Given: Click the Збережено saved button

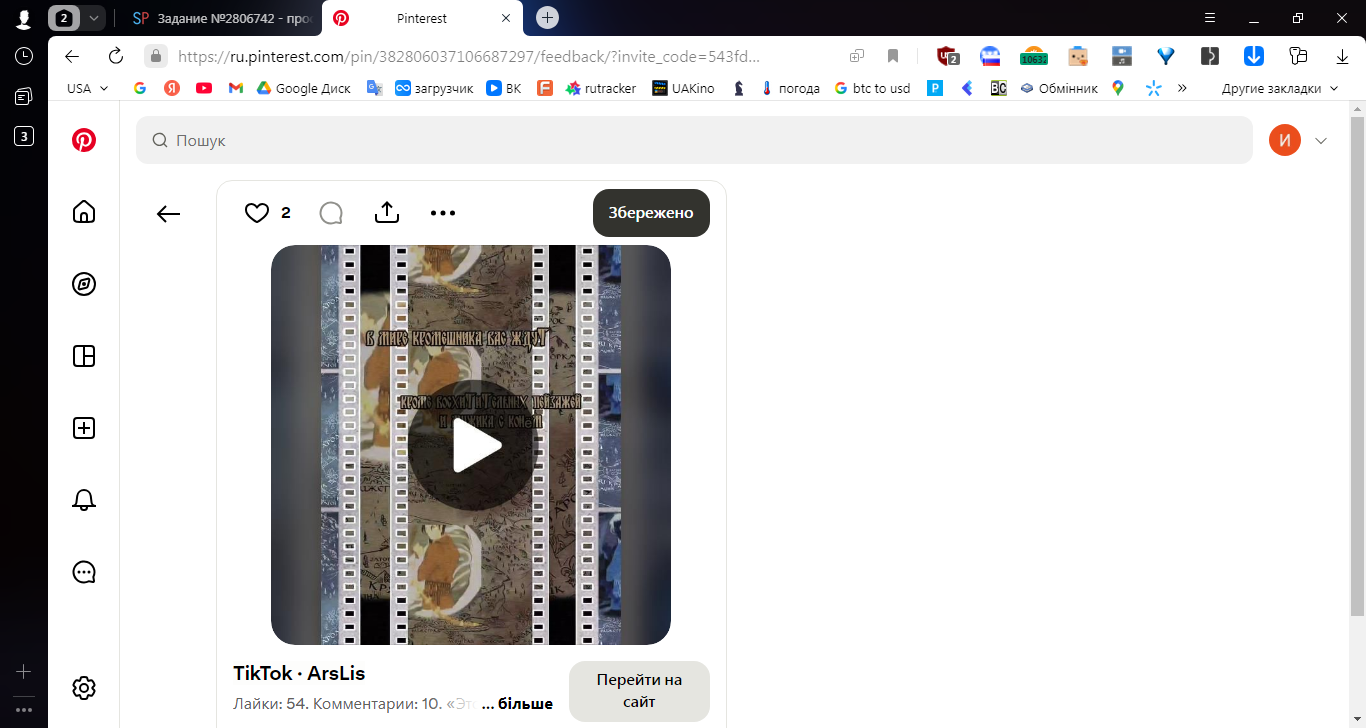Looking at the screenshot, I should coord(651,213).
